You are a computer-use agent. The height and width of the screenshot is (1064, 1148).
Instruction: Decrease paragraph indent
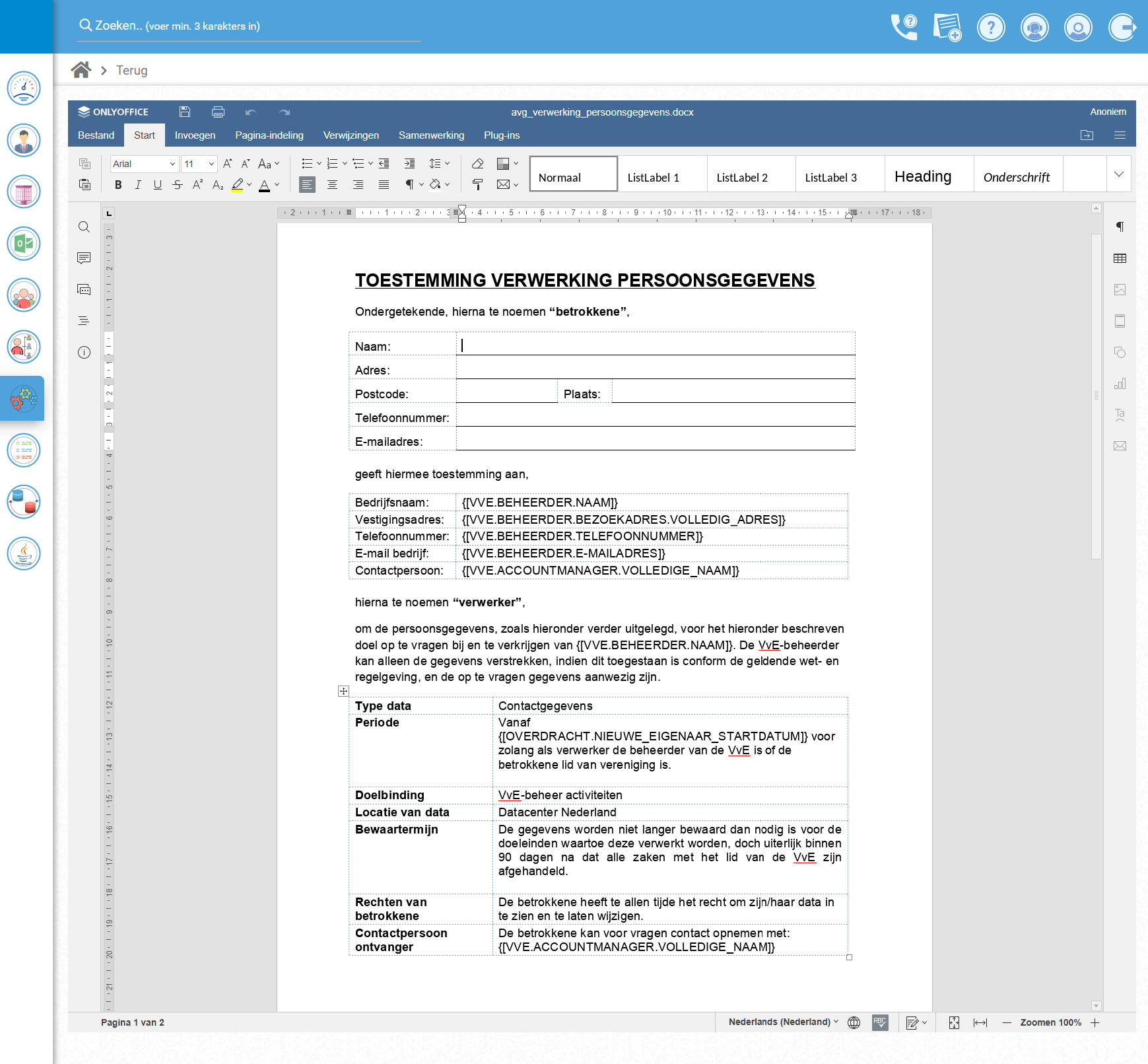click(384, 163)
